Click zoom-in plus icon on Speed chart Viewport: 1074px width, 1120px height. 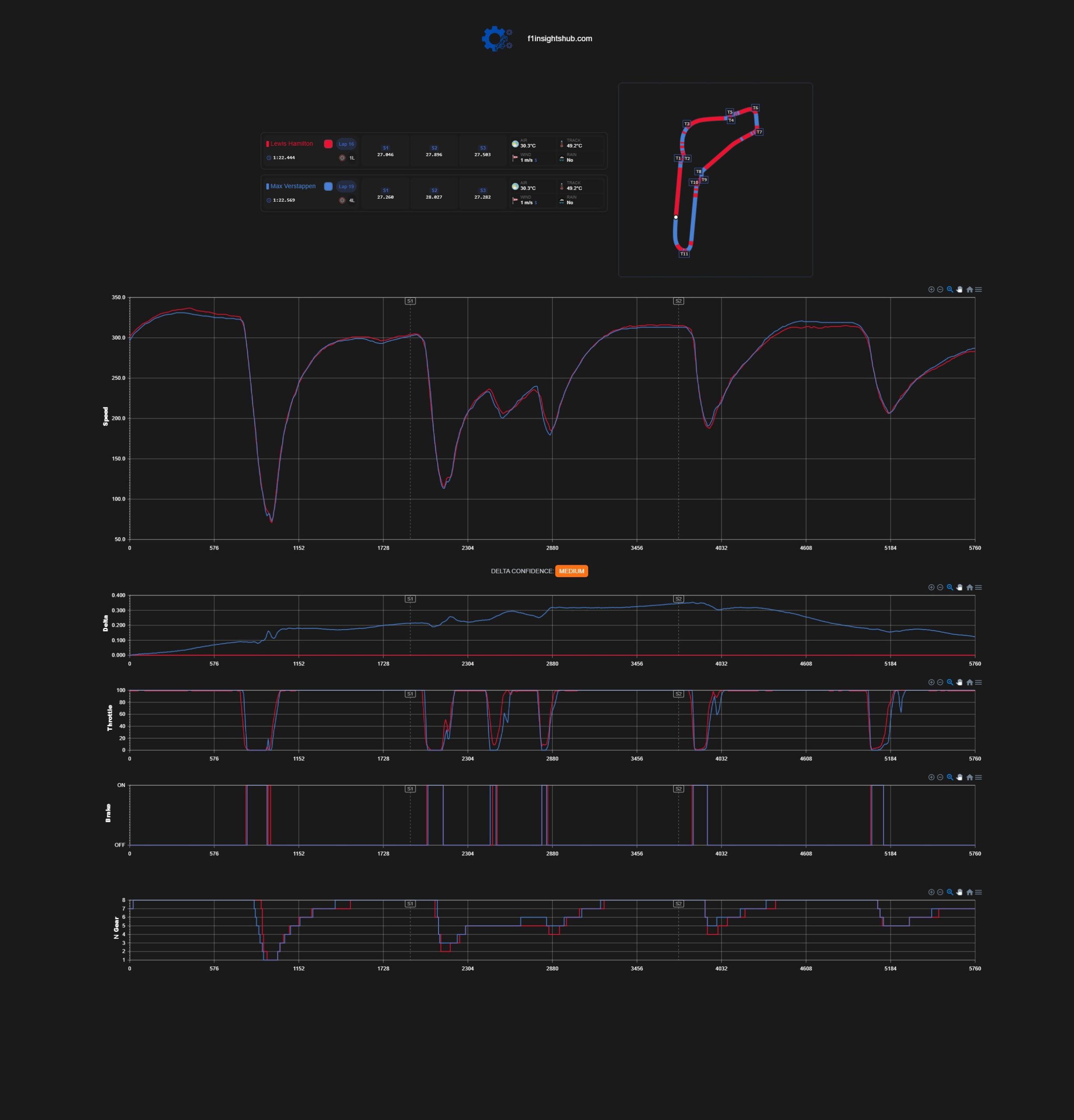pyautogui.click(x=931, y=289)
